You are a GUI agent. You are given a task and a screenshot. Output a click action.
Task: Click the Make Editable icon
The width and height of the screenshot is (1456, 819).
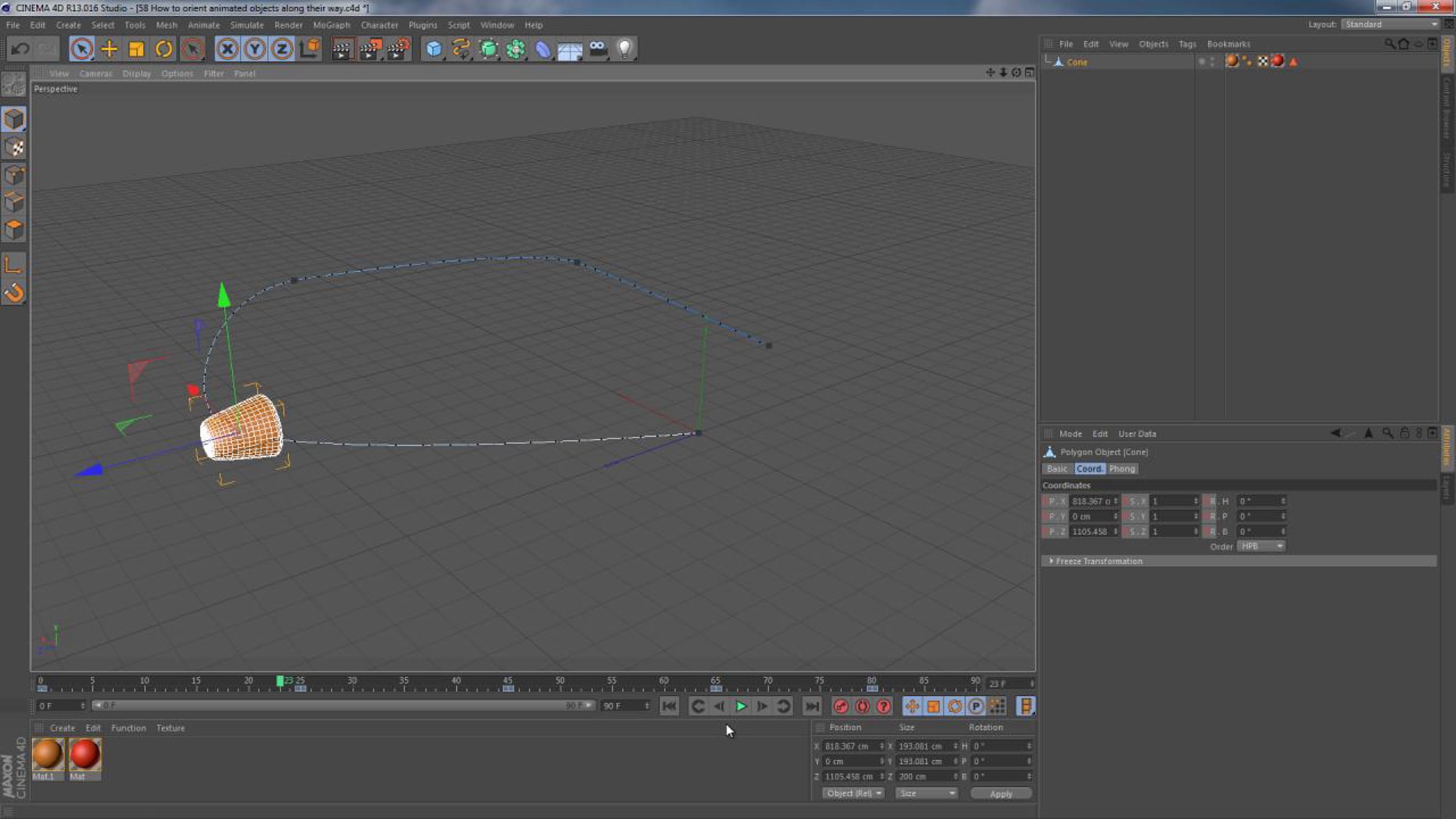(x=13, y=84)
